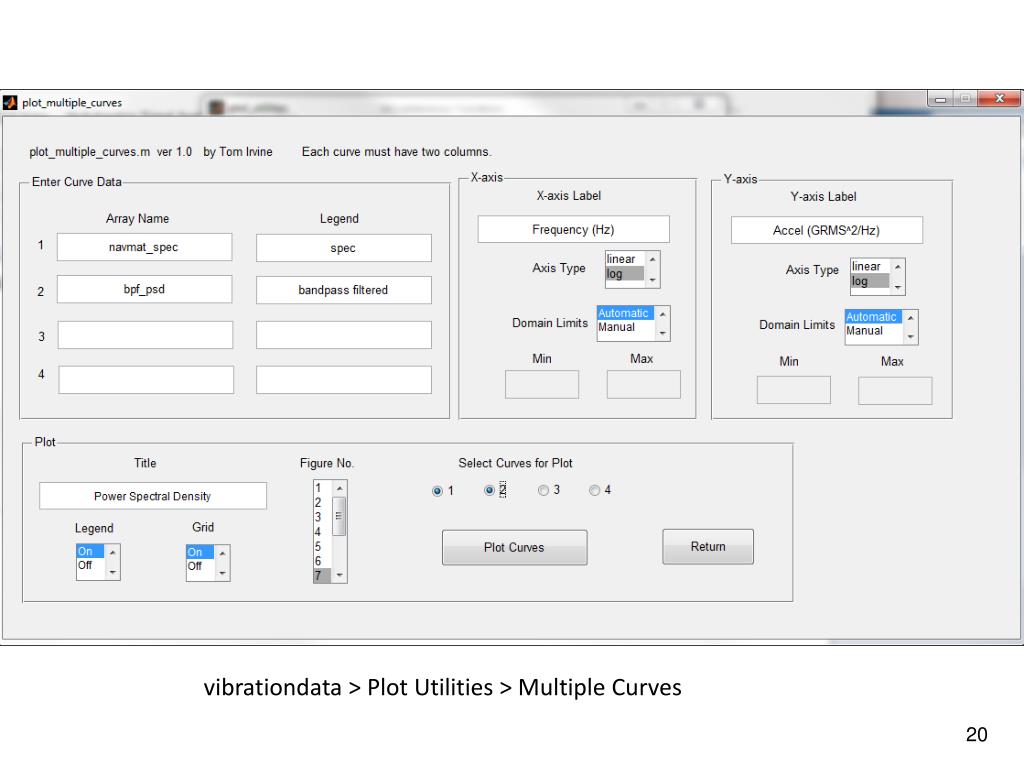Set X-axis Domain Limits to Manual
The height and width of the screenshot is (768, 1024).
click(625, 327)
